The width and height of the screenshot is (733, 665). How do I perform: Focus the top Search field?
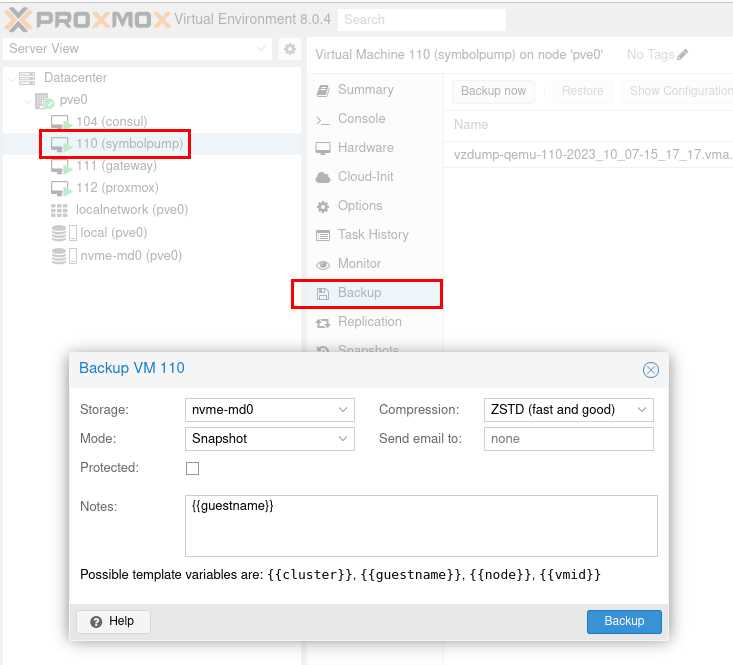click(x=421, y=20)
